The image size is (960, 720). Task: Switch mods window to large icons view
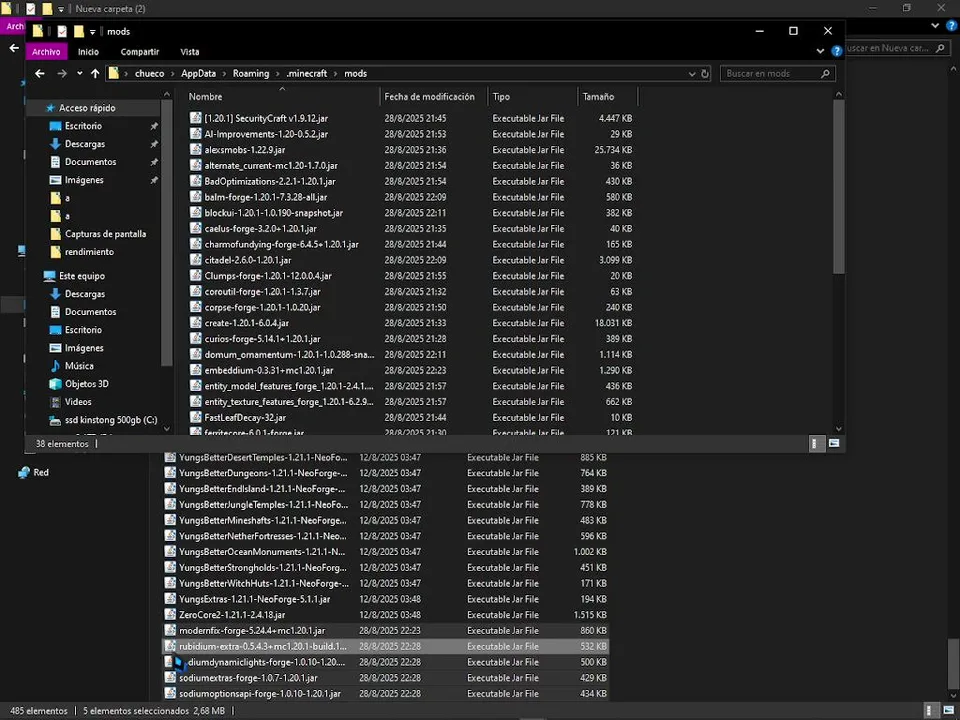(x=833, y=444)
